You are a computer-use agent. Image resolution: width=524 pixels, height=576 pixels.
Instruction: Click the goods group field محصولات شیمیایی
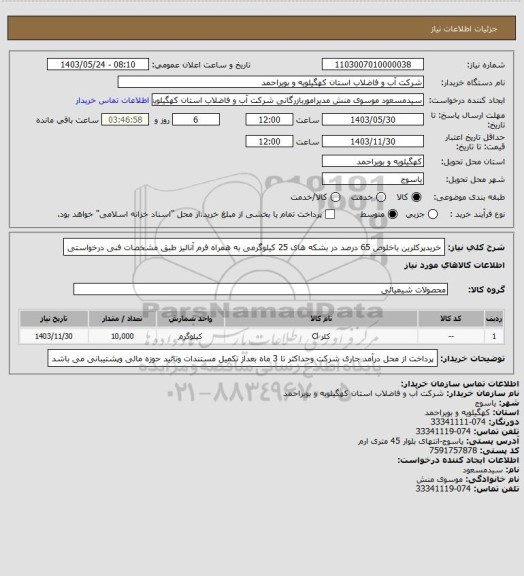coord(260,289)
